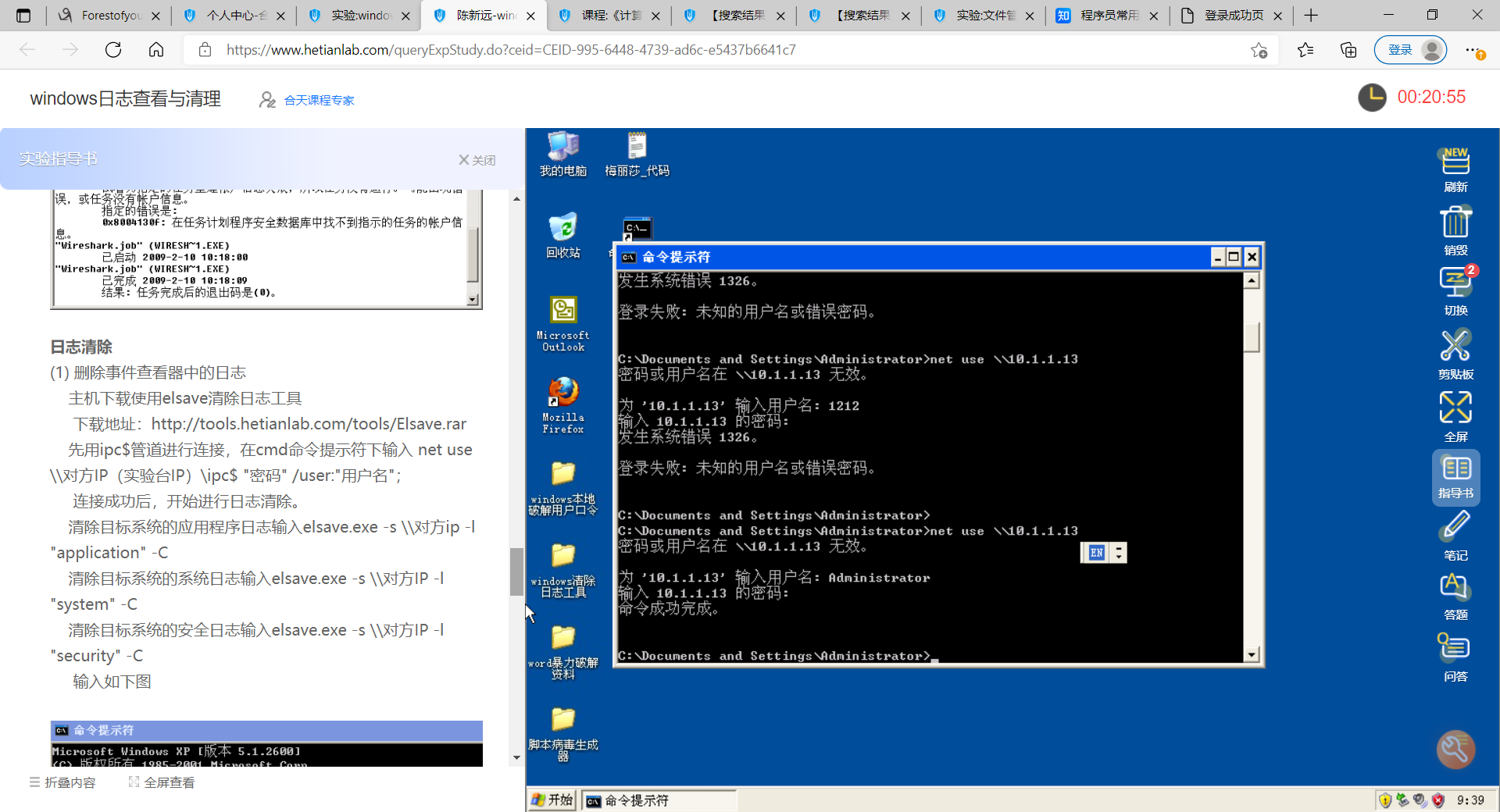This screenshot has width=1500, height=812.
Task: Click the 命令提示符 taskbar button
Action: pos(659,800)
